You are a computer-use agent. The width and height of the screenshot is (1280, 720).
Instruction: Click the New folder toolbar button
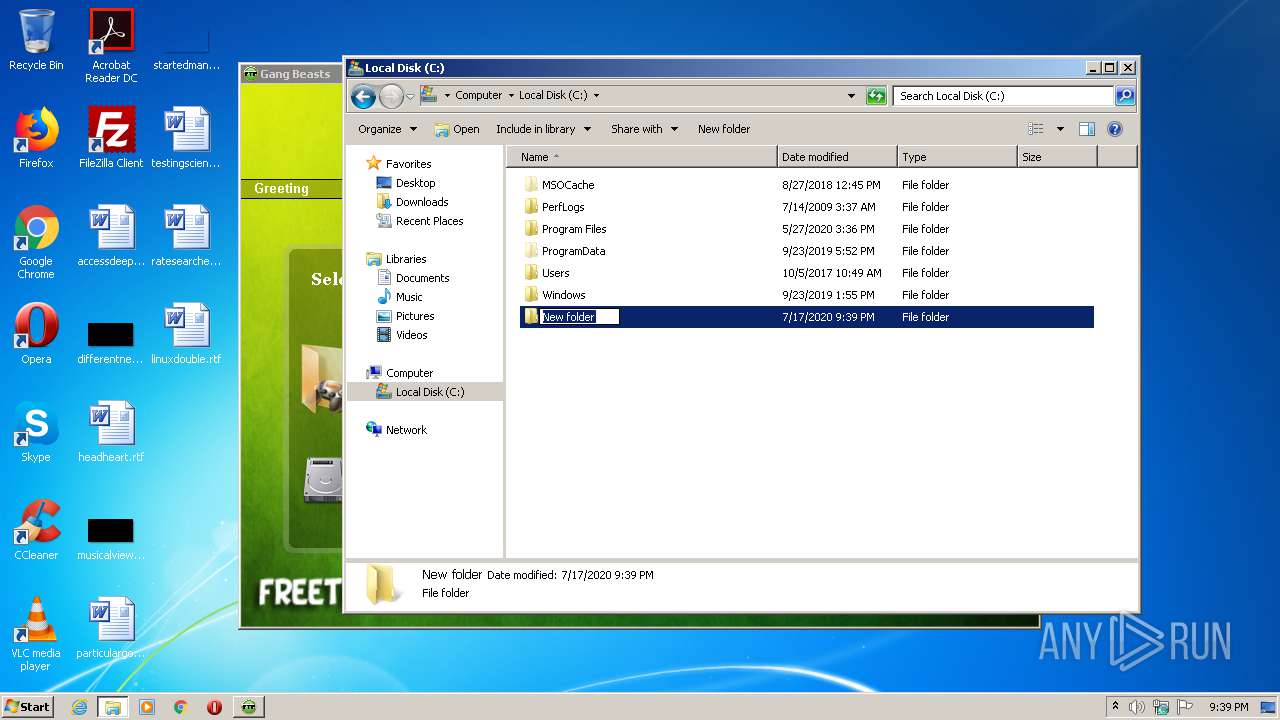point(724,129)
